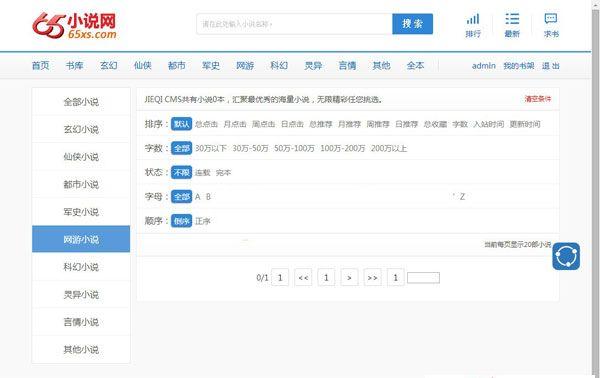Select 玄幻小说 in the sidebar
The width and height of the screenshot is (600, 378).
[x=81, y=129]
